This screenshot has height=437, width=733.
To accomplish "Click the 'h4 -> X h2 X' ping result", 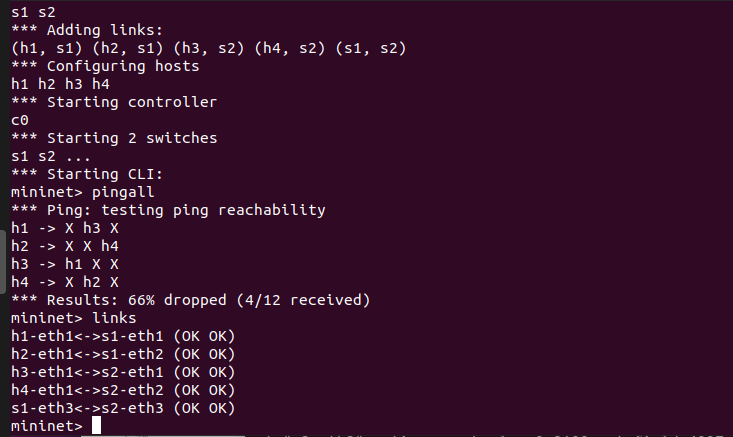I will coord(64,282).
